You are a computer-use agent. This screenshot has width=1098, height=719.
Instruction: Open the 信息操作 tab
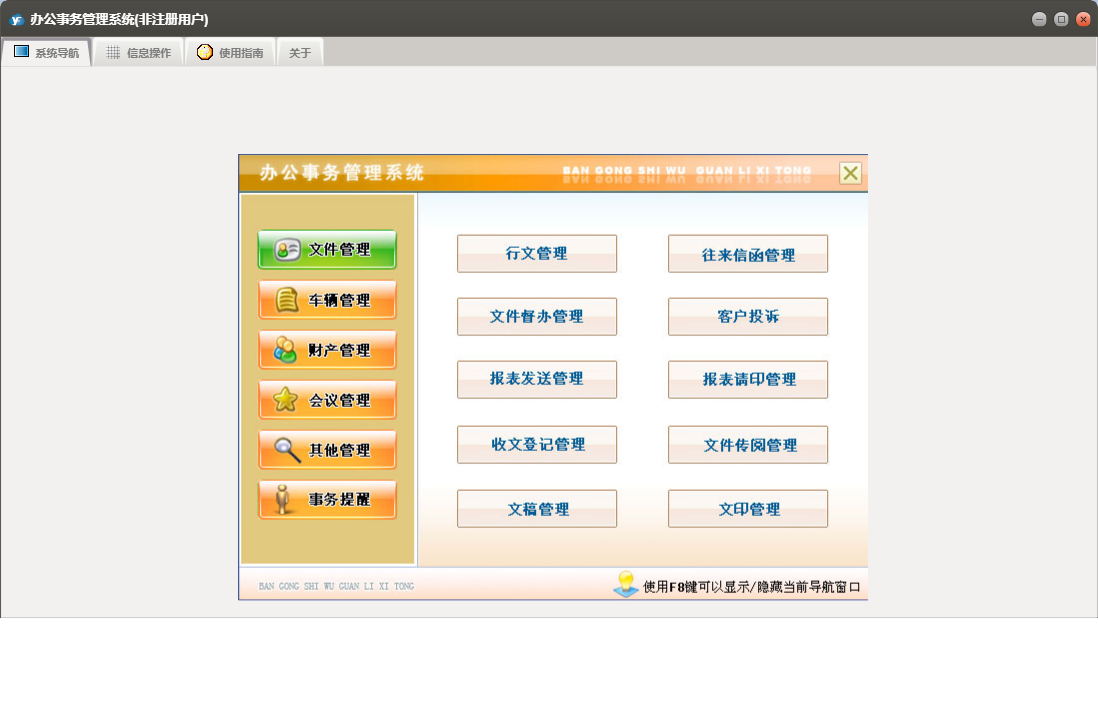(138, 53)
